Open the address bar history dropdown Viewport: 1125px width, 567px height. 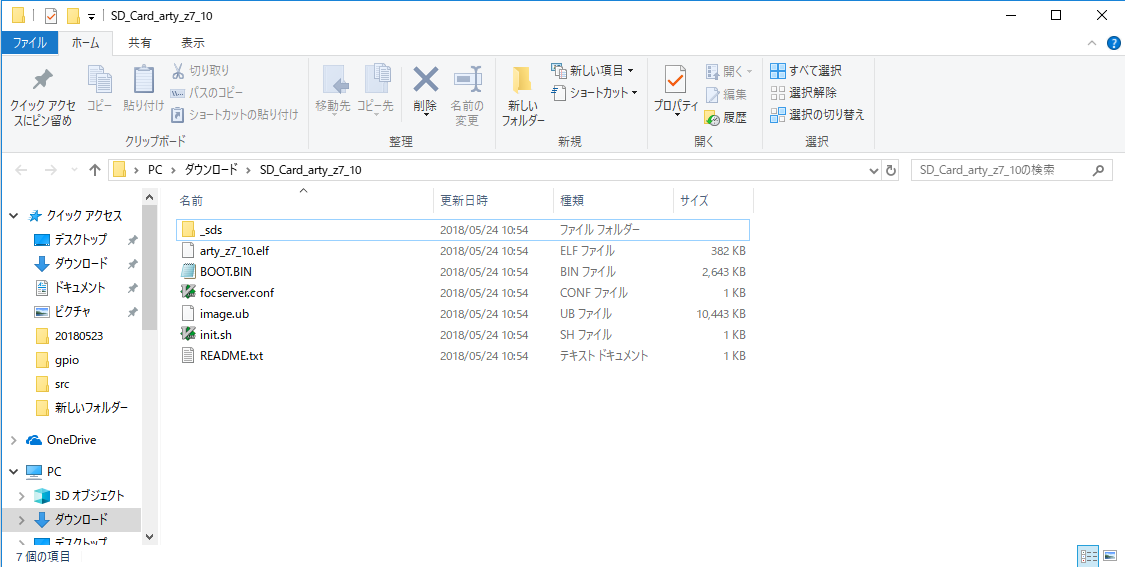[874, 170]
